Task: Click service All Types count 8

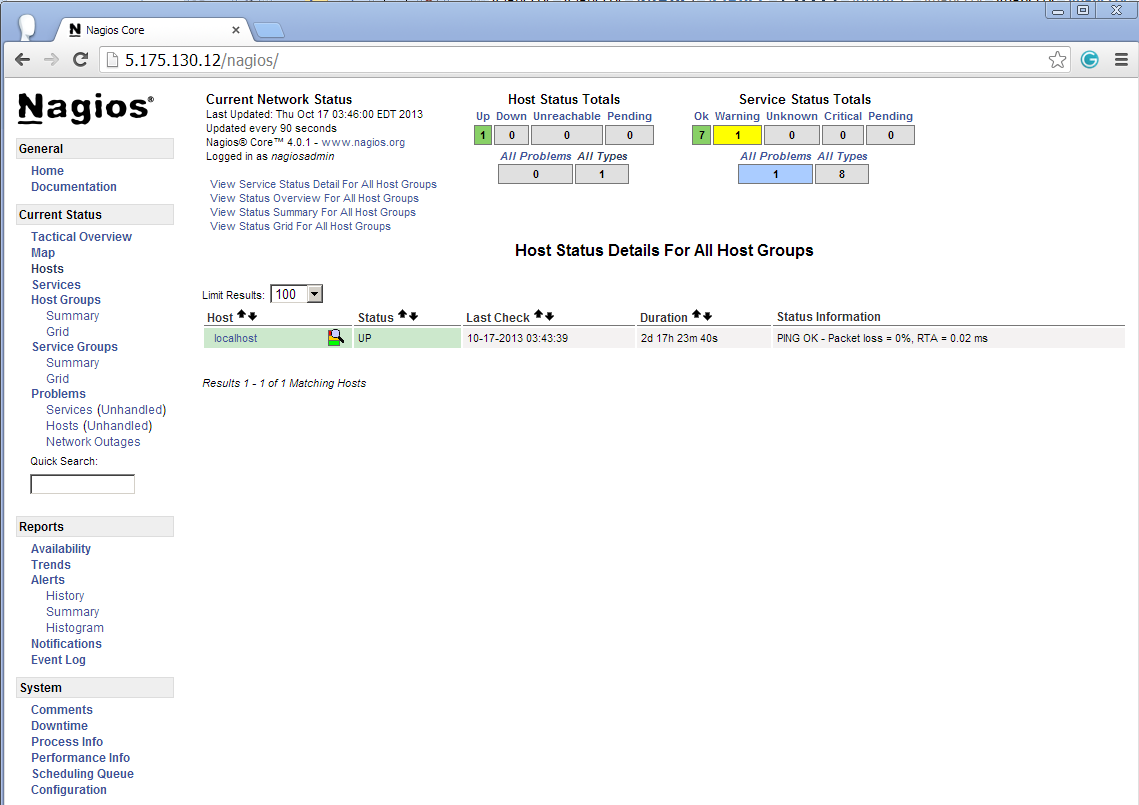Action: point(841,174)
